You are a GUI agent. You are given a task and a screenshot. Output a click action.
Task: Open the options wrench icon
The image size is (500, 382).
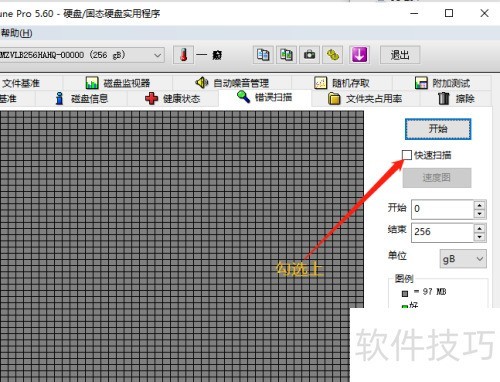pos(333,55)
